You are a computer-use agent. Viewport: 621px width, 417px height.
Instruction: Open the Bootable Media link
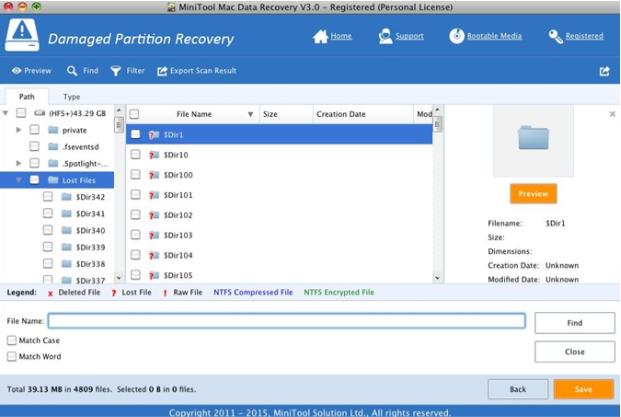[x=494, y=36]
